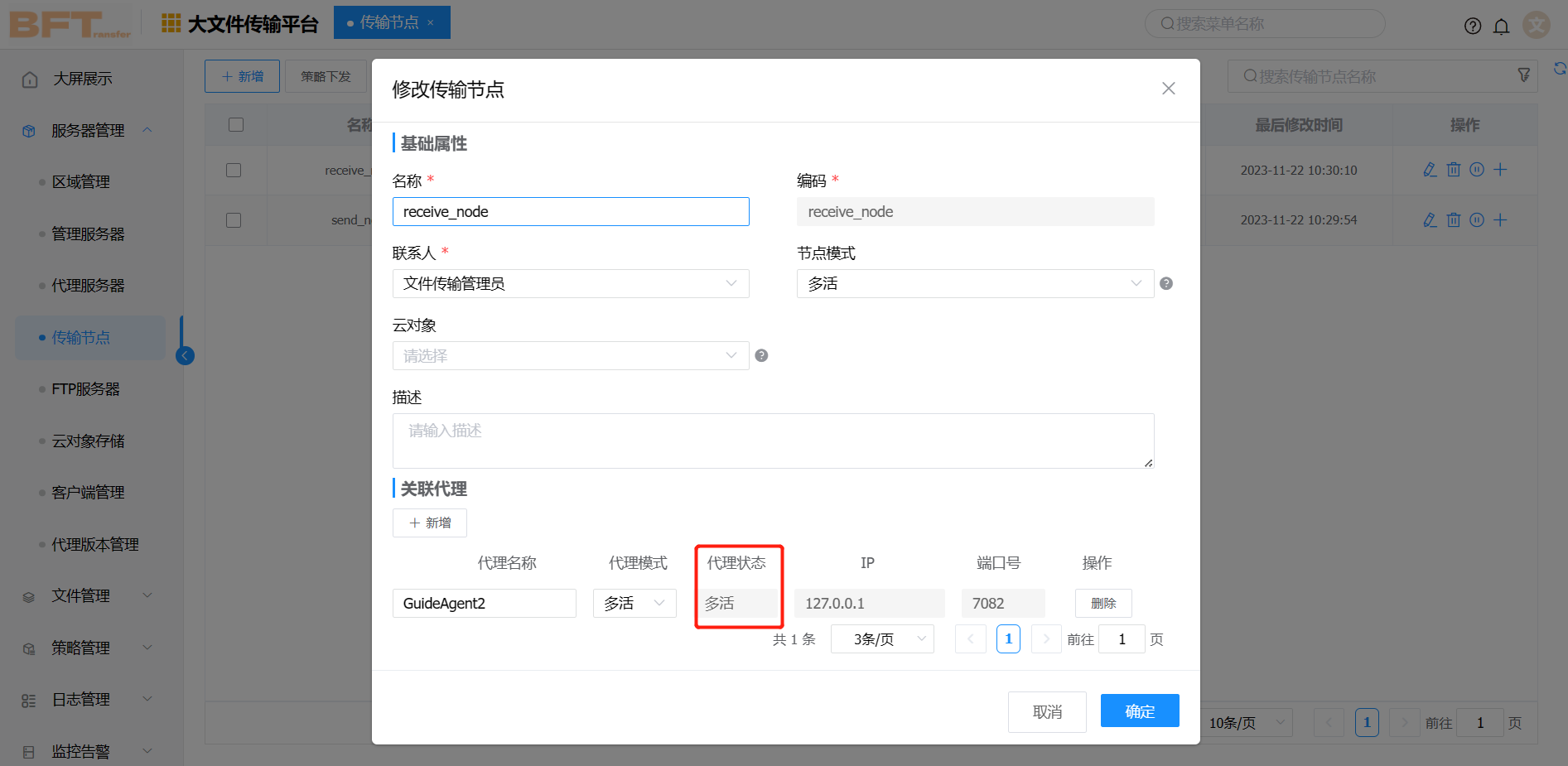Click the plus icon in the send_node row
The width and height of the screenshot is (1568, 766).
(x=1500, y=219)
